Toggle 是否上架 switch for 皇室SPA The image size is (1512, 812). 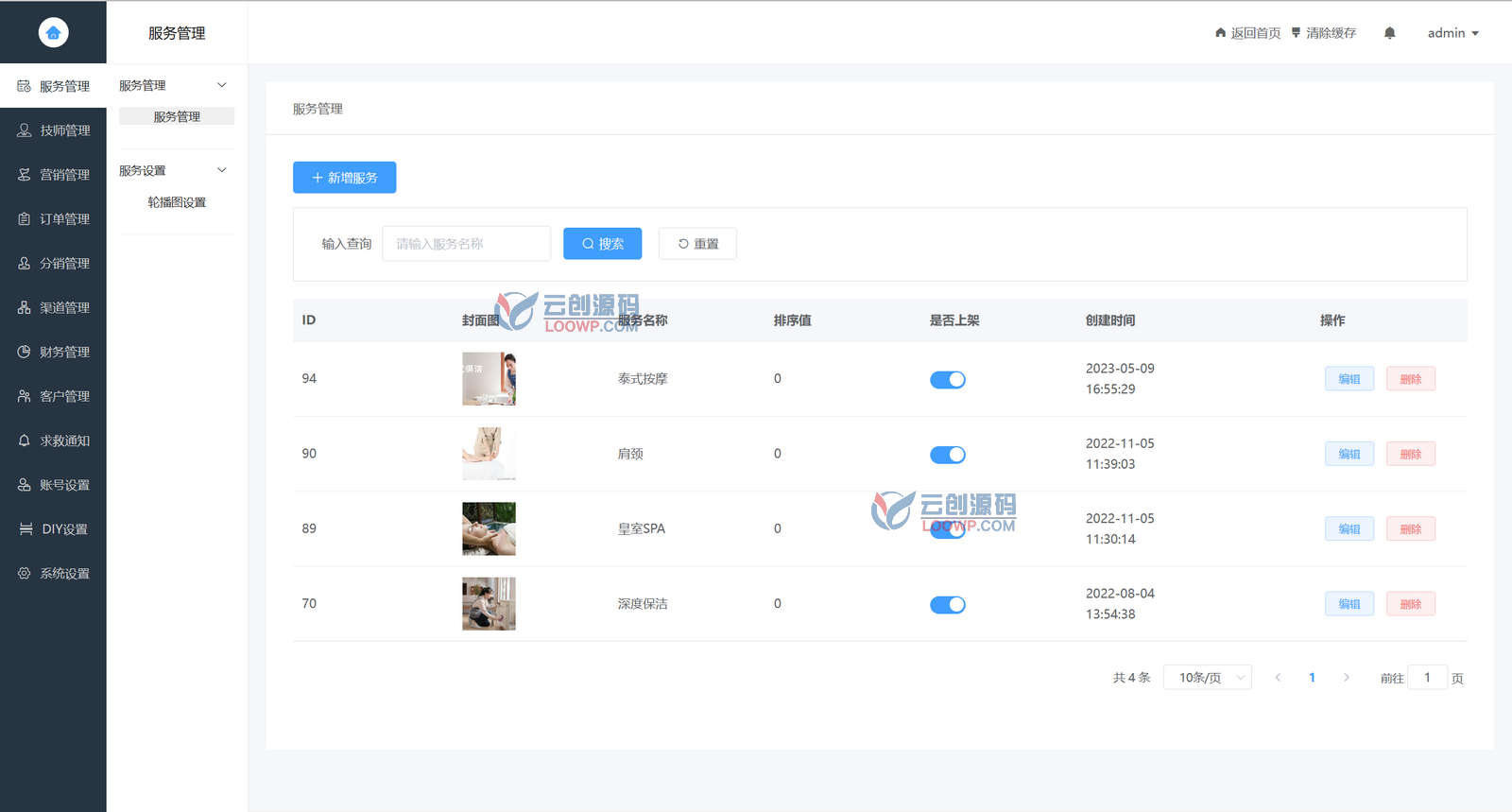(948, 529)
